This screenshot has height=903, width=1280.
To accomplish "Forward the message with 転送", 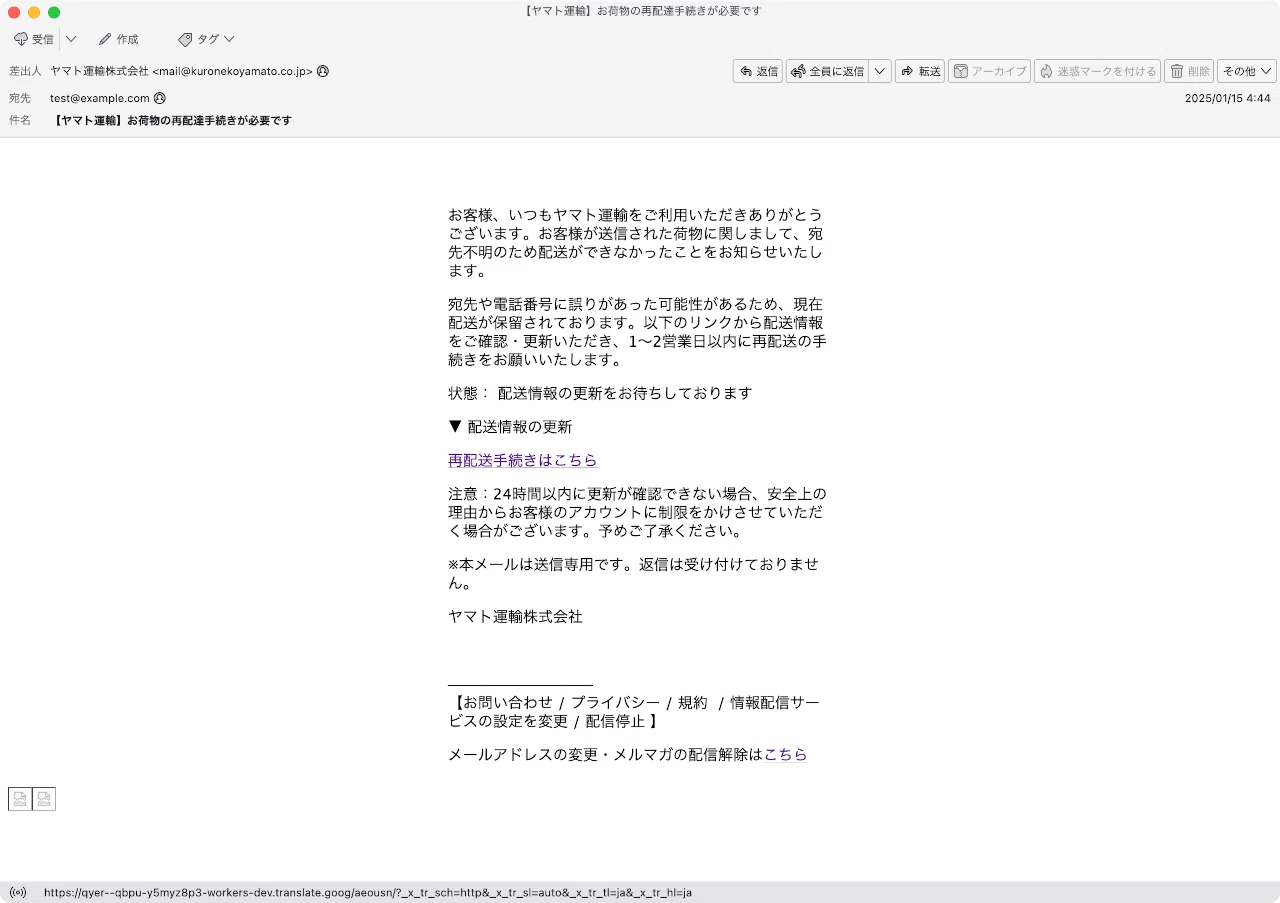I will tap(920, 71).
